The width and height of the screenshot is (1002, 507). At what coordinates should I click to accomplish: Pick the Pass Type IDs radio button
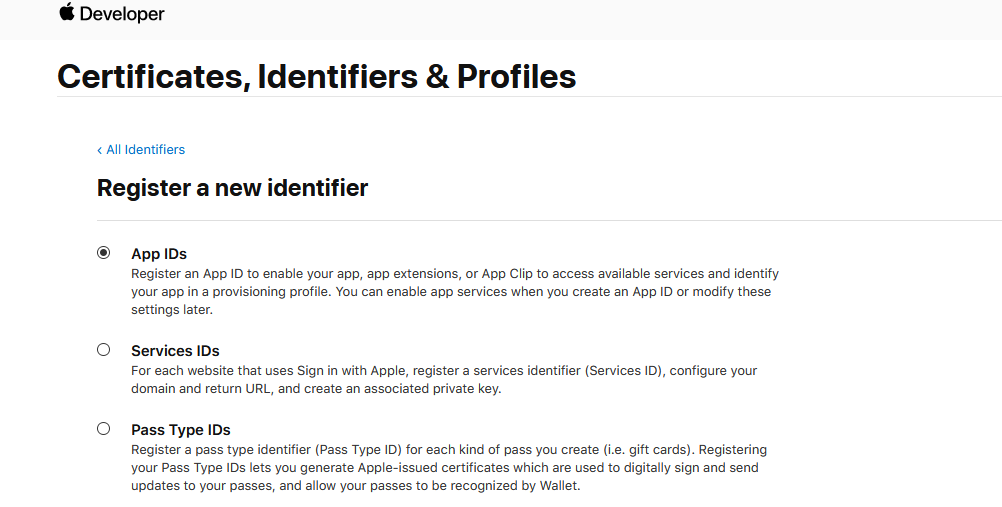tap(104, 429)
